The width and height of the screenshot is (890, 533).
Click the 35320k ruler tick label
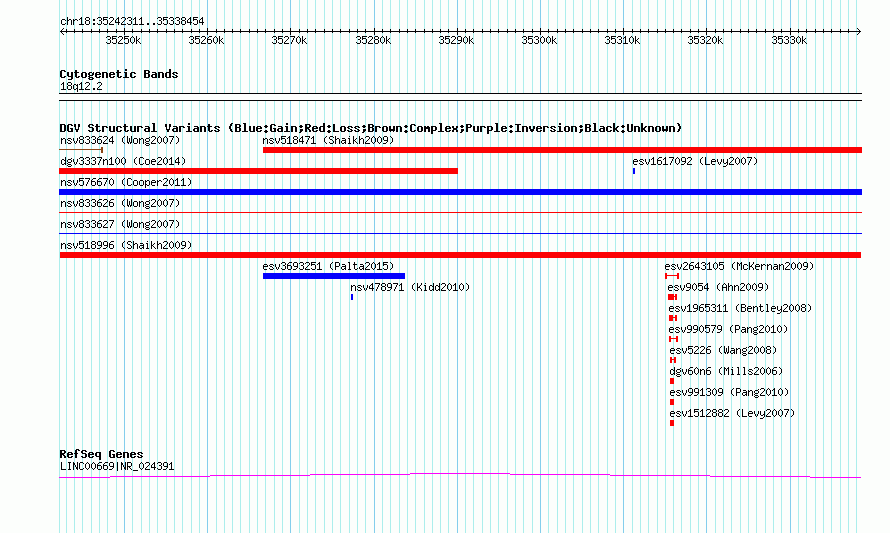(x=706, y=40)
